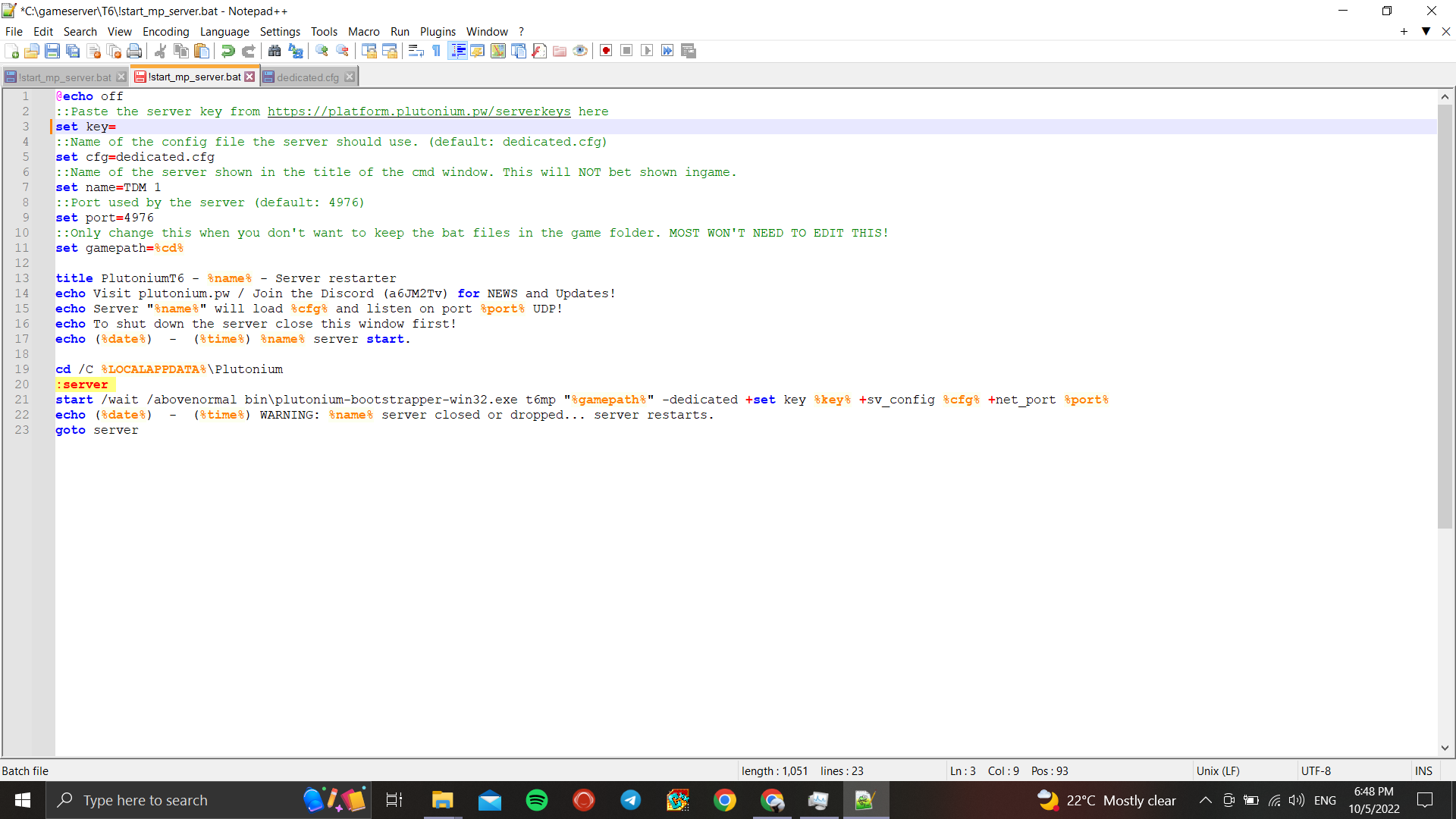Toggle the monitoring (eye) icon
This screenshot has width=1456, height=819.
[580, 51]
